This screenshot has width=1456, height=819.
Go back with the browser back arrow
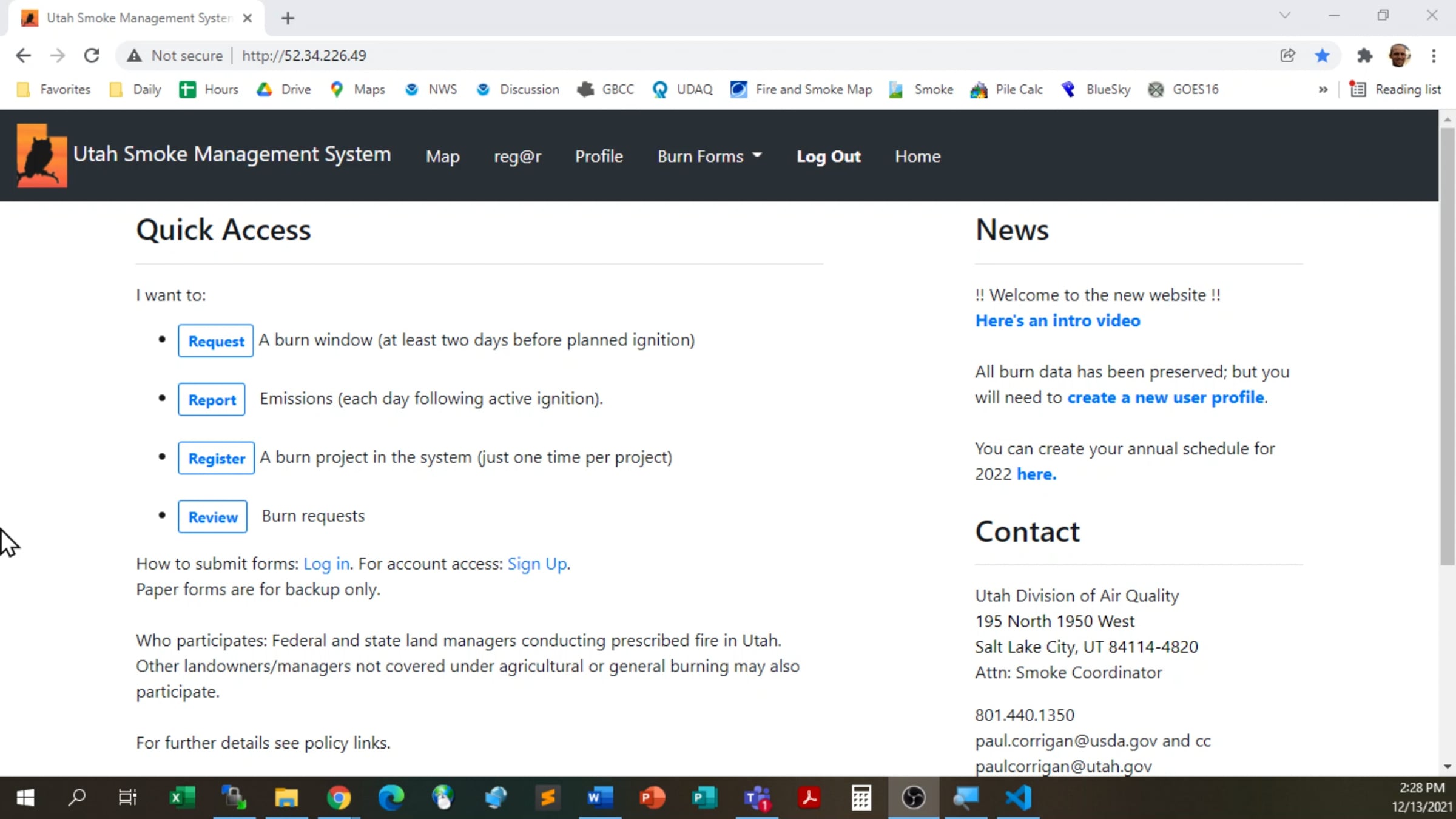tap(23, 56)
